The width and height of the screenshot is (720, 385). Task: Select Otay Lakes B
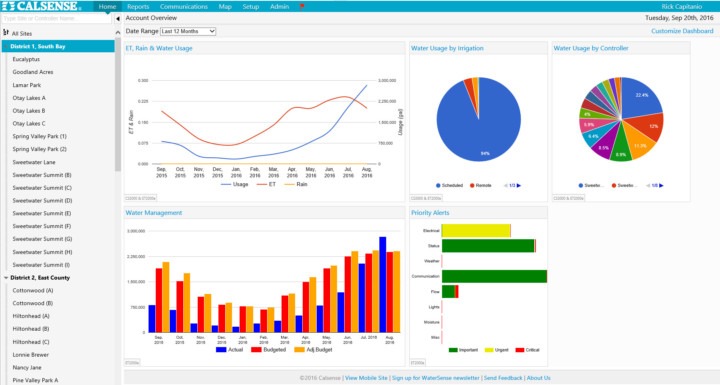[29, 111]
